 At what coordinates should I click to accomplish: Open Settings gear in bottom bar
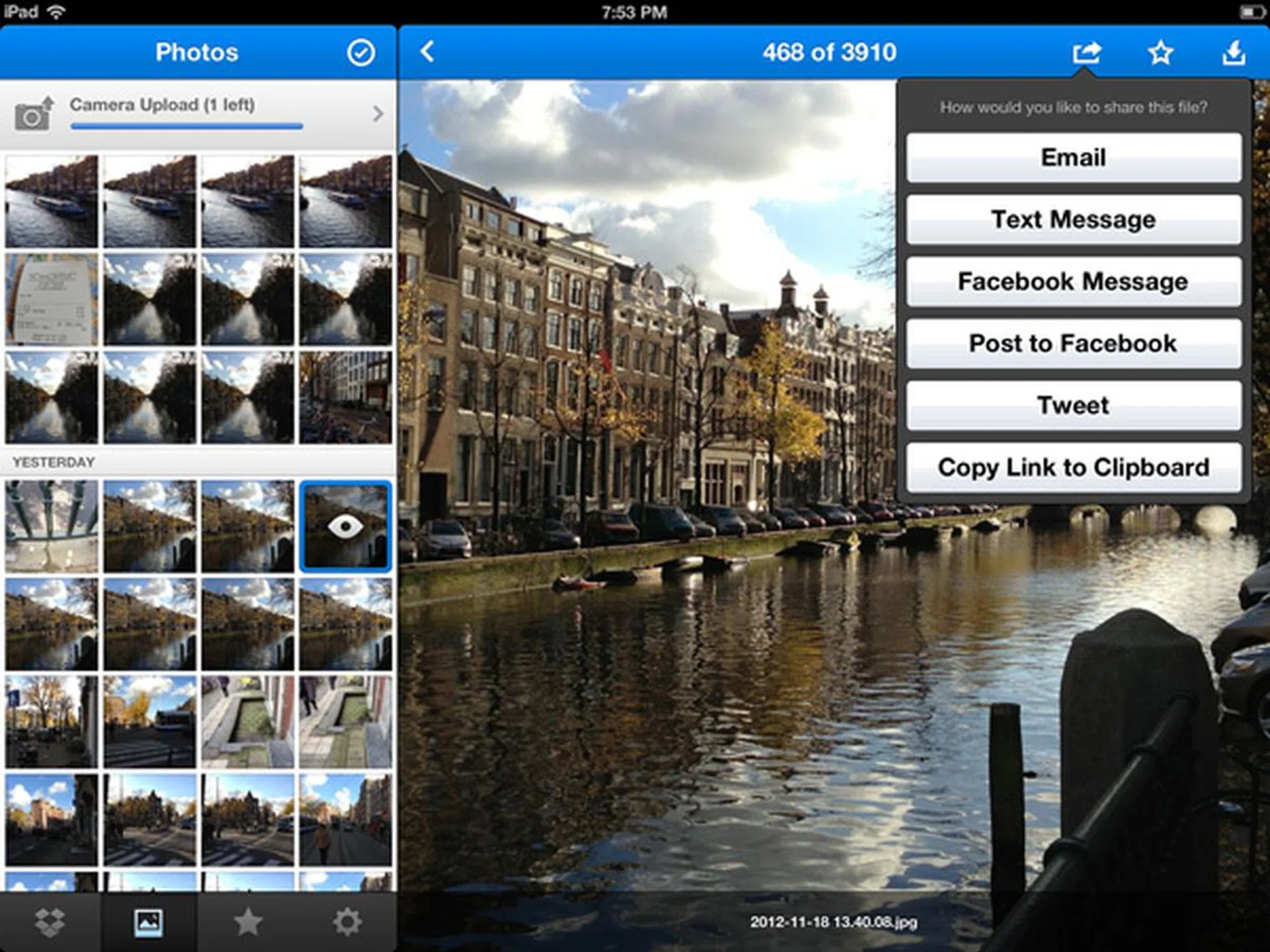pos(347,922)
